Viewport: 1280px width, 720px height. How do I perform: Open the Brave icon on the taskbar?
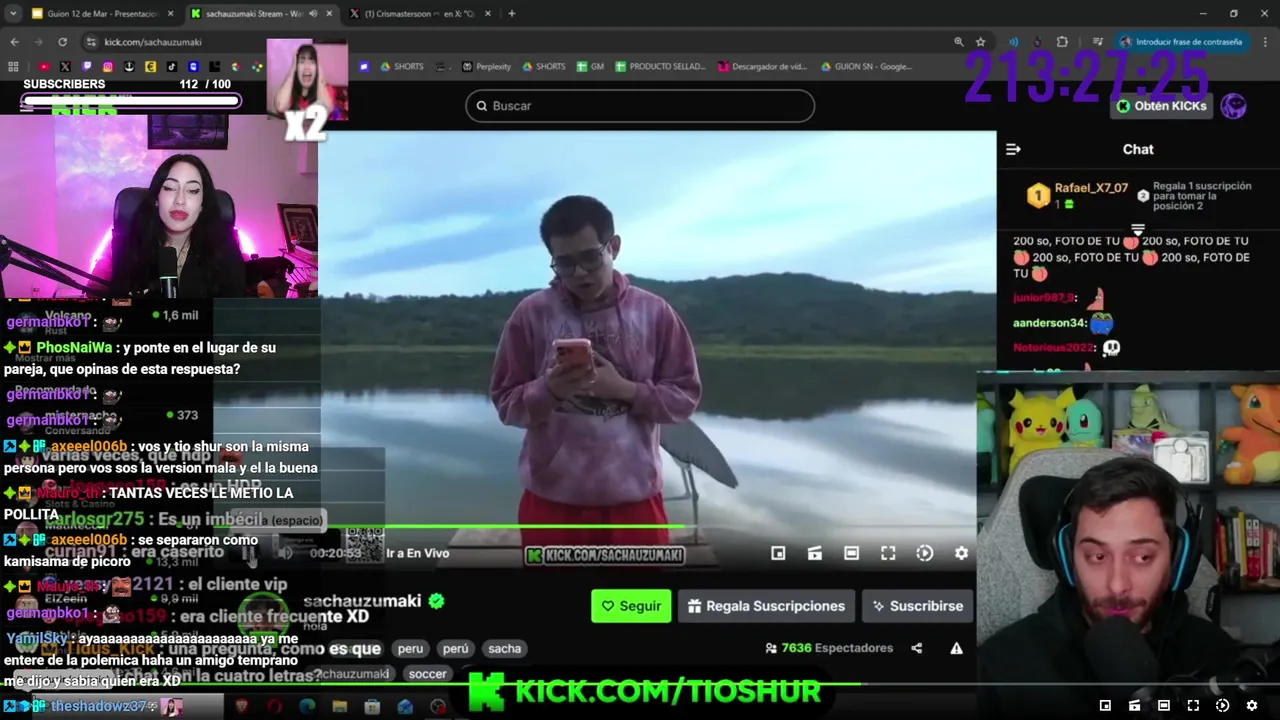[x=241, y=707]
